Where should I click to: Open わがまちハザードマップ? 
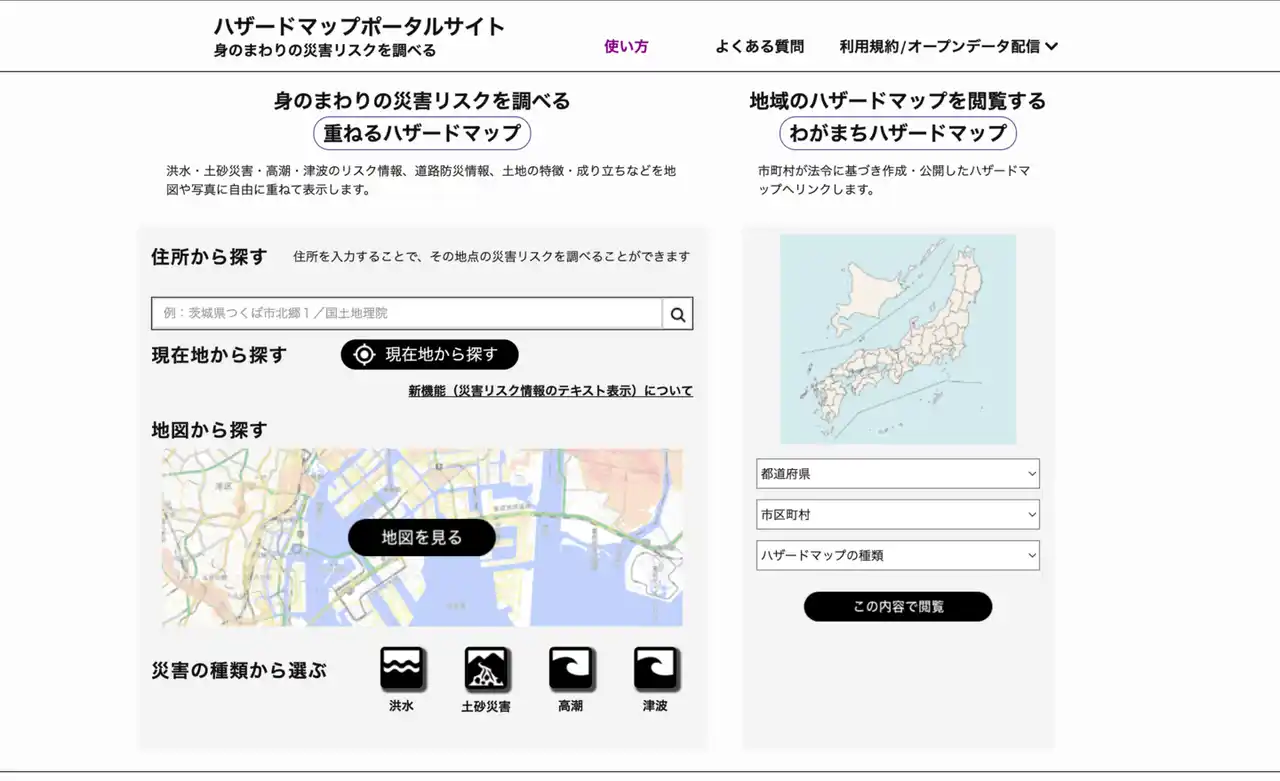pos(896,133)
